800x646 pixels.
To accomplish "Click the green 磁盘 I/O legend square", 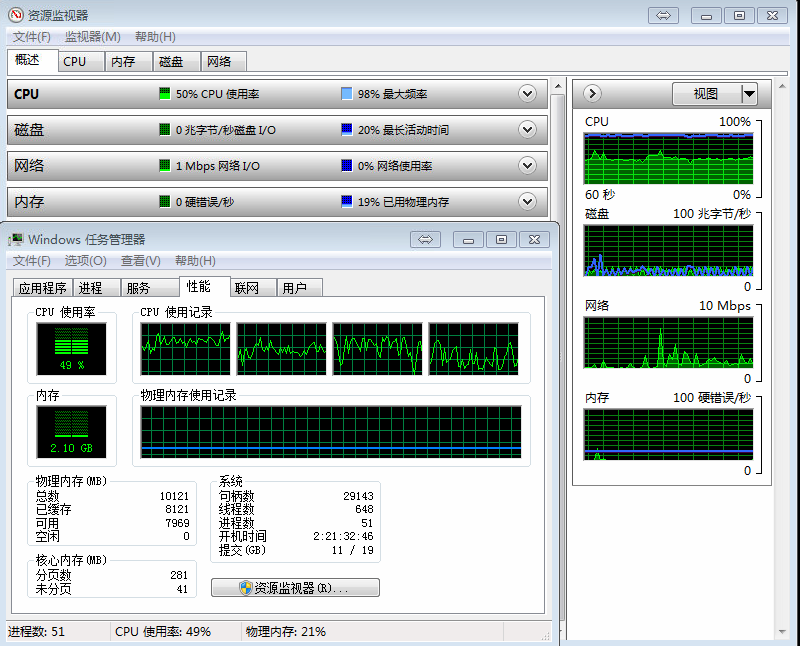I will 164,129.
